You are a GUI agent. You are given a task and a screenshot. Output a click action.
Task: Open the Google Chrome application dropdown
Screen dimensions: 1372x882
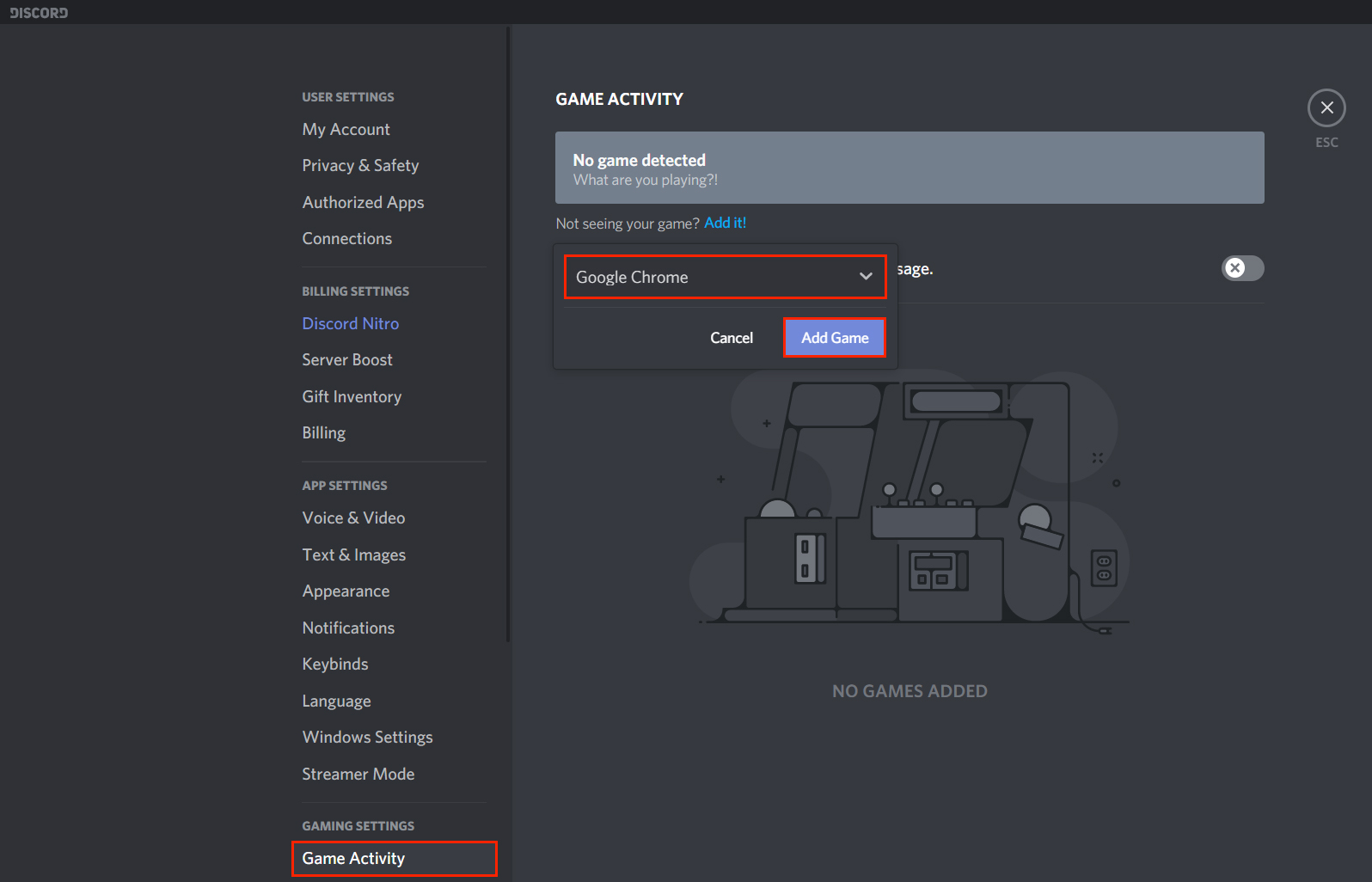tap(725, 277)
